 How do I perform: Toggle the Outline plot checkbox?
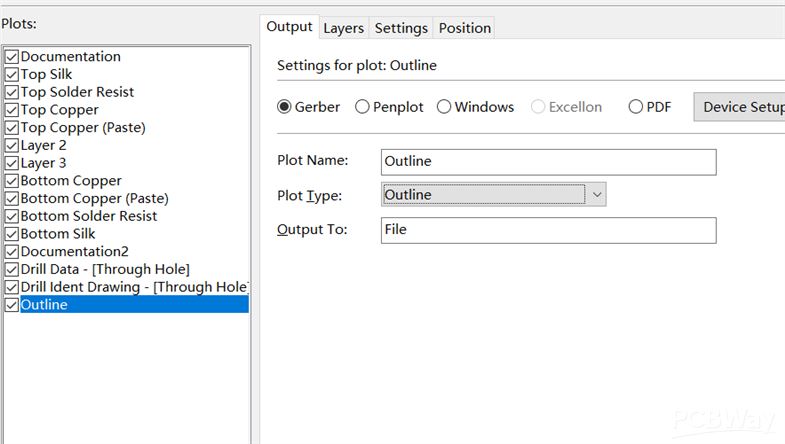(12, 305)
